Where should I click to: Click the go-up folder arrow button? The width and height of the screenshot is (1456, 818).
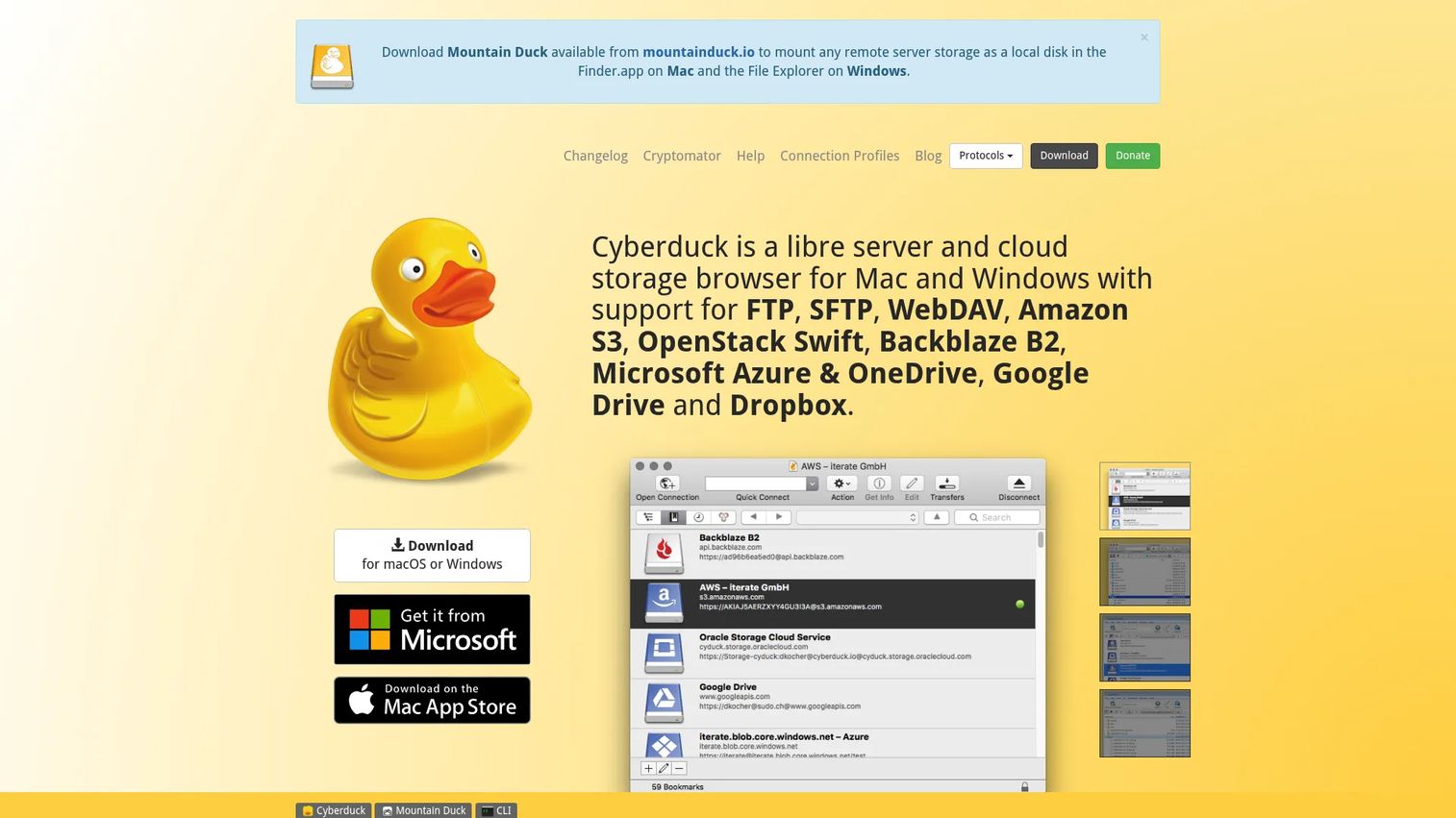938,517
